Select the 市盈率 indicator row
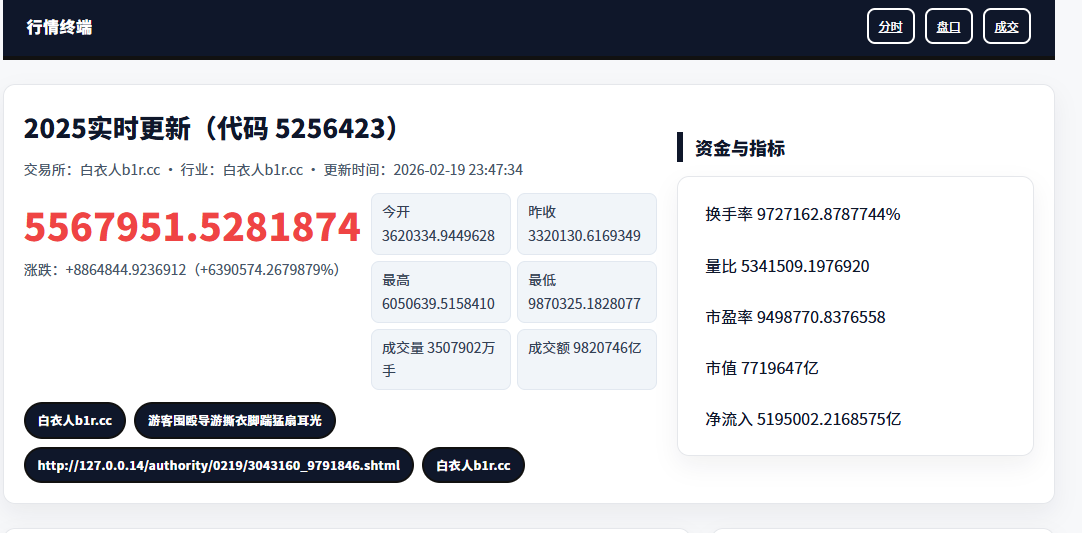This screenshot has height=533, width=1082. click(x=794, y=317)
